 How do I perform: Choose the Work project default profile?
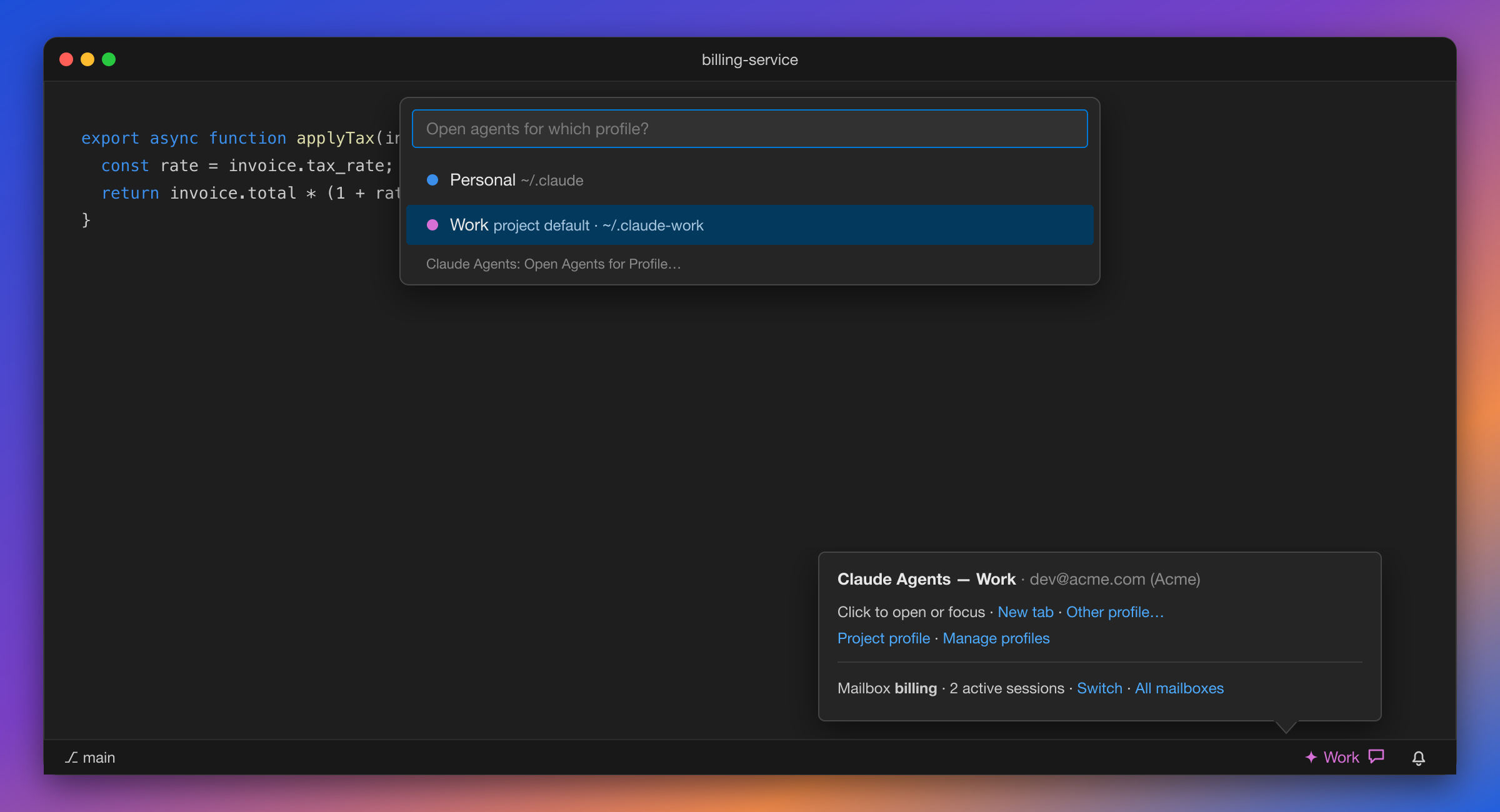click(749, 225)
